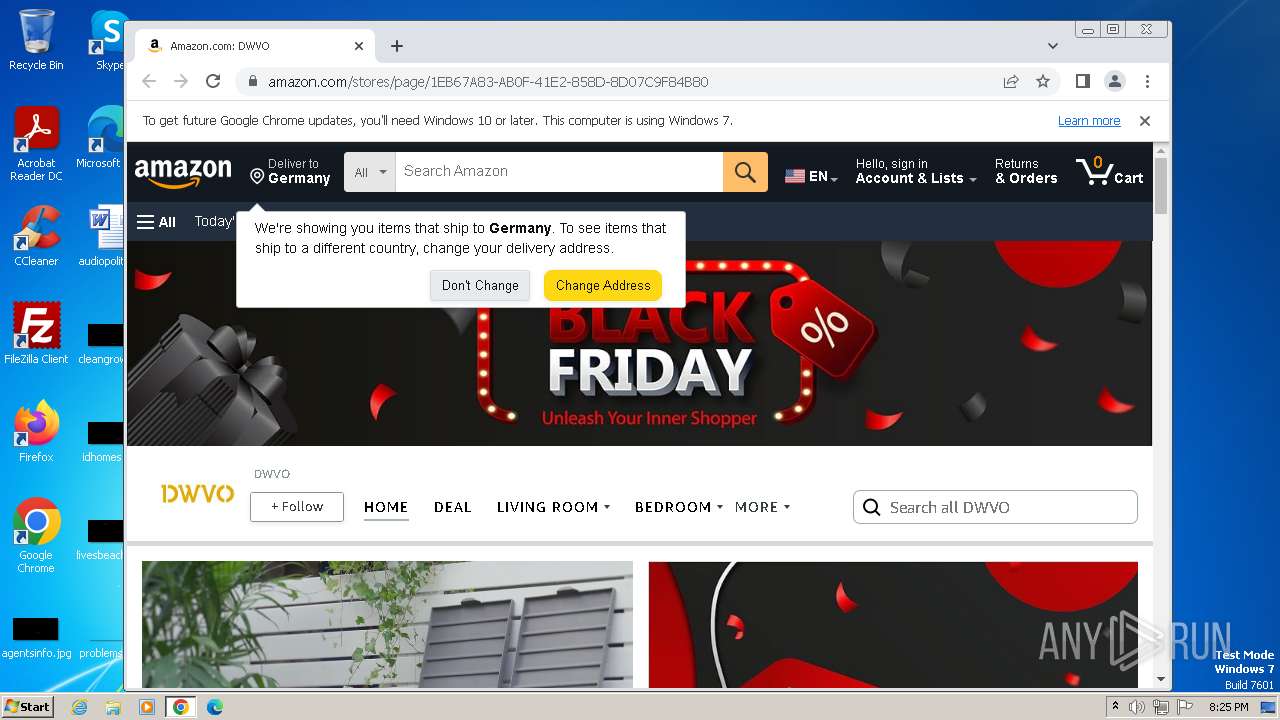Open the EN language dropdown

[x=811, y=176]
